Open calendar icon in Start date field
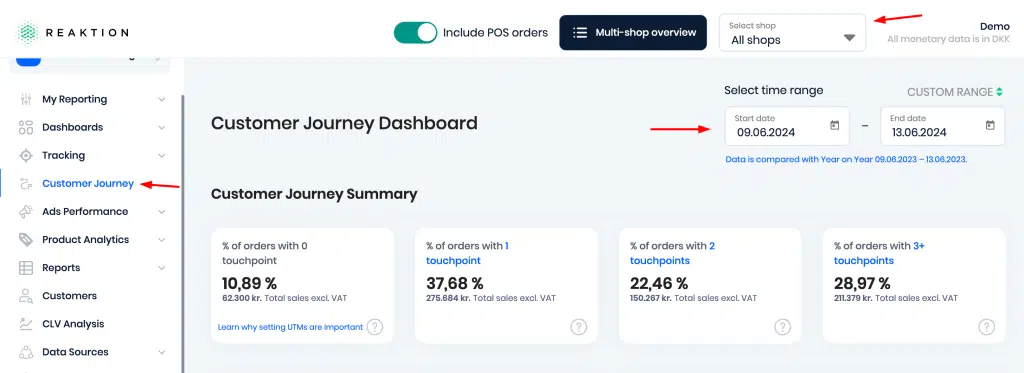Screen dimensions: 1024x373 (834, 125)
